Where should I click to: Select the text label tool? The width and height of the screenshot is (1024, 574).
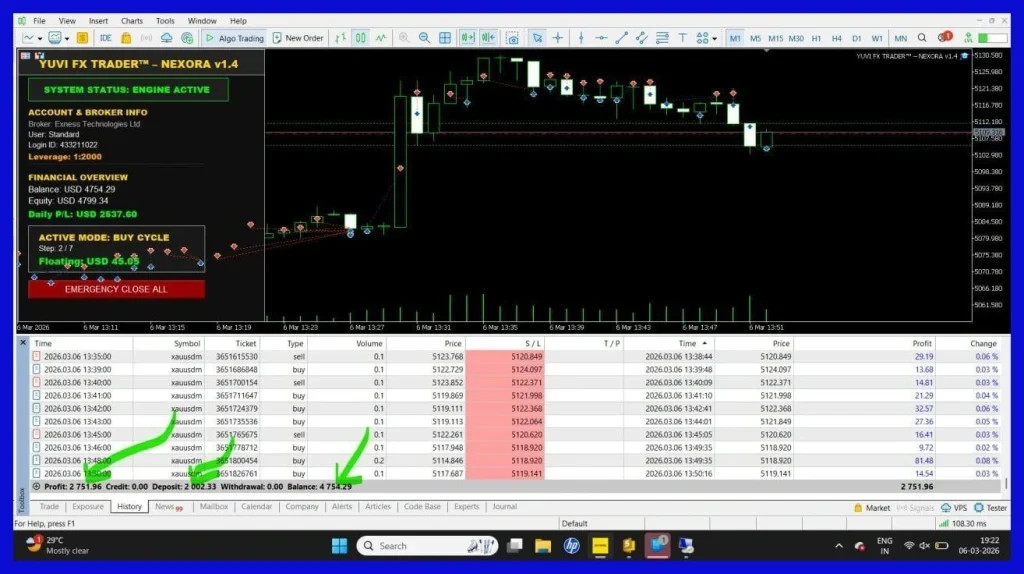pyautogui.click(x=682, y=38)
